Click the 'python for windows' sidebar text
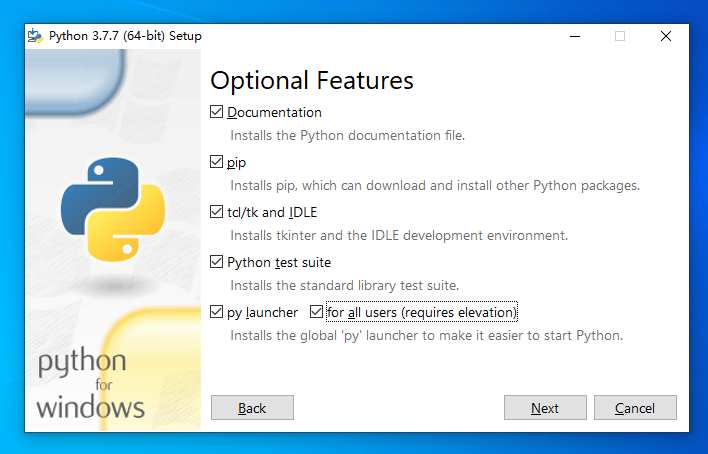Image resolution: width=708 pixels, height=454 pixels. pyautogui.click(x=90, y=385)
